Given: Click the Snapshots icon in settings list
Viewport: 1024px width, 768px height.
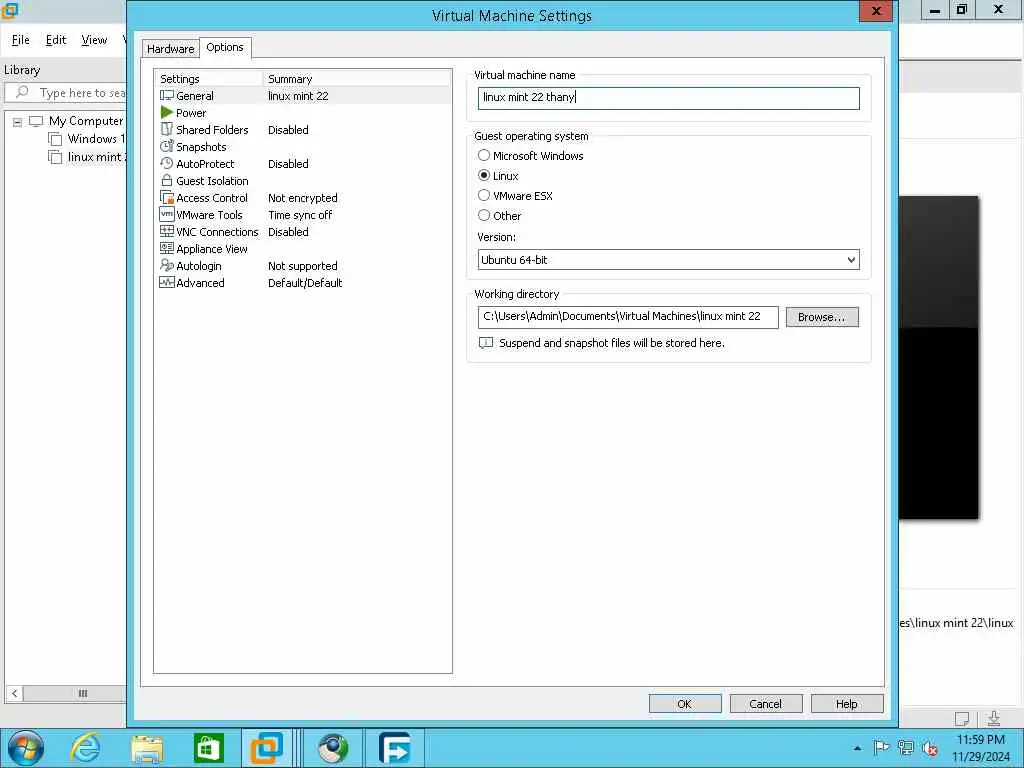Looking at the screenshot, I should click(167, 147).
